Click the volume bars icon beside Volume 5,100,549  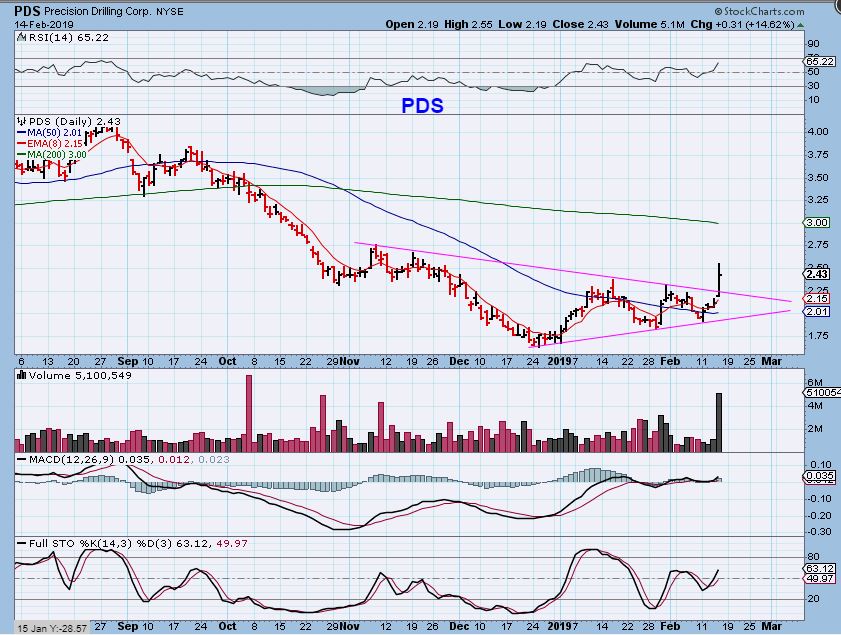(x=22, y=375)
